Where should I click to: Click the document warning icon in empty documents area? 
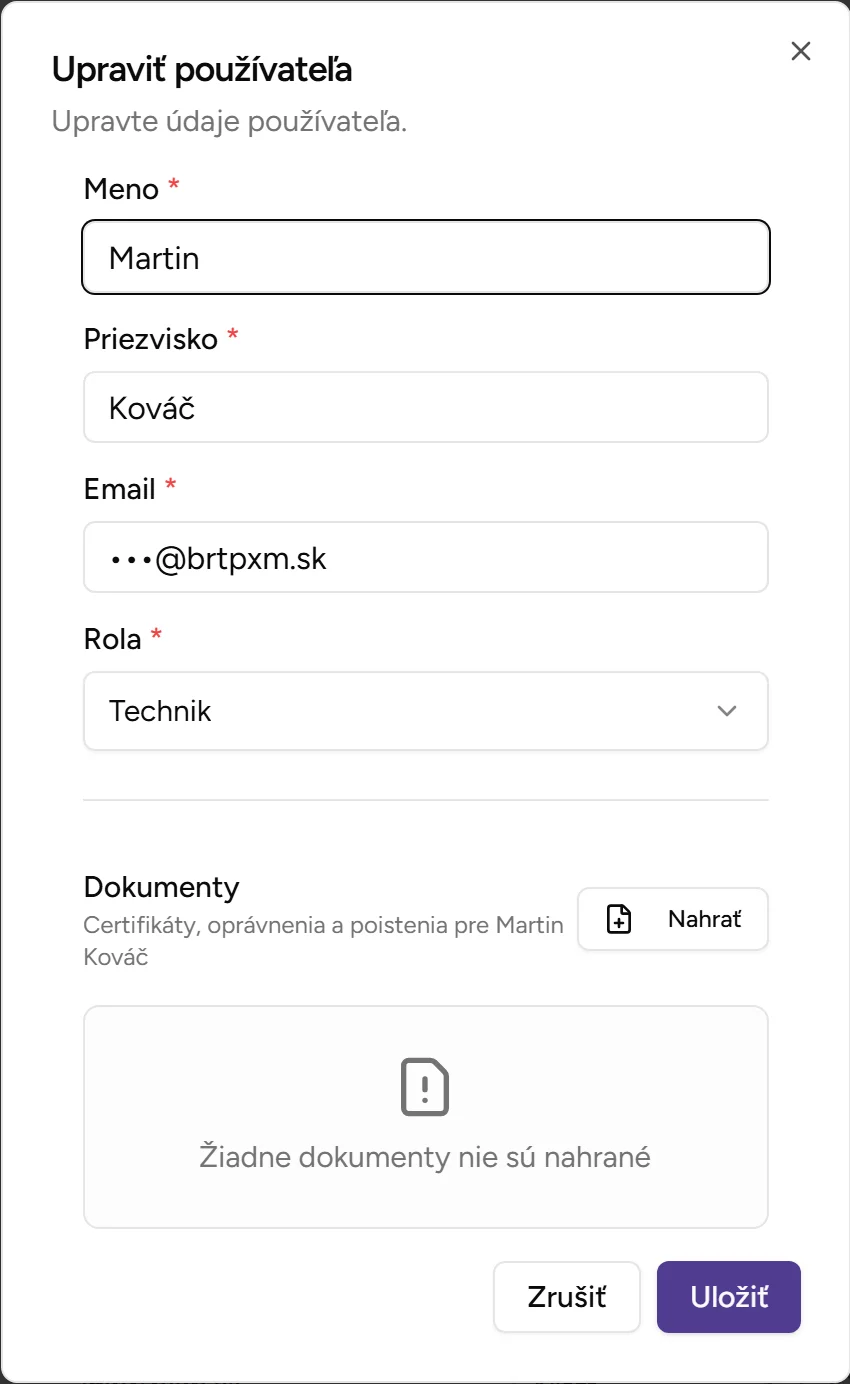click(x=426, y=1087)
